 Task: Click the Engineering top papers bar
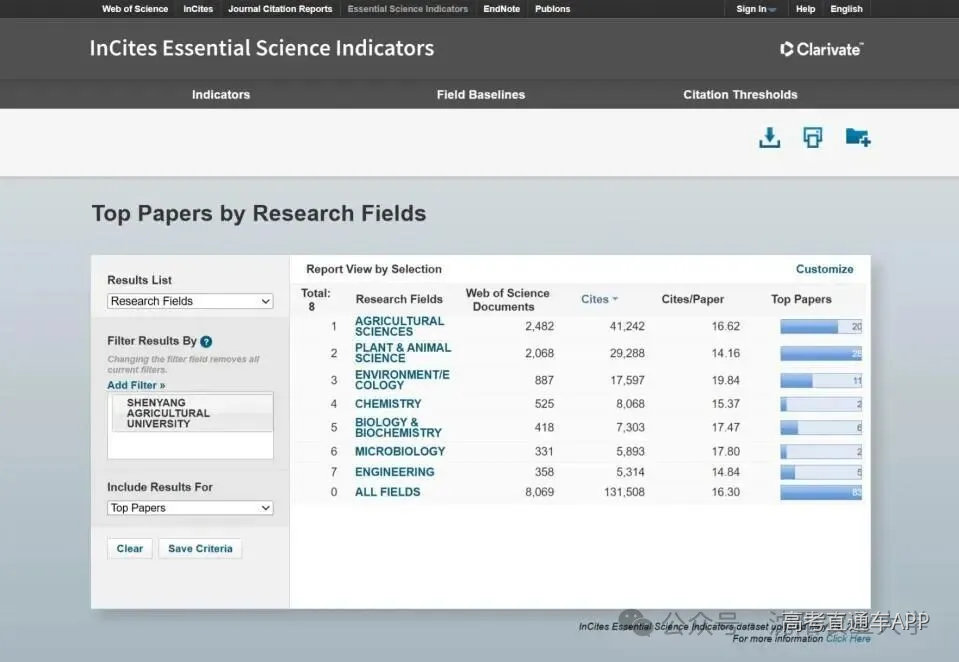(821, 472)
